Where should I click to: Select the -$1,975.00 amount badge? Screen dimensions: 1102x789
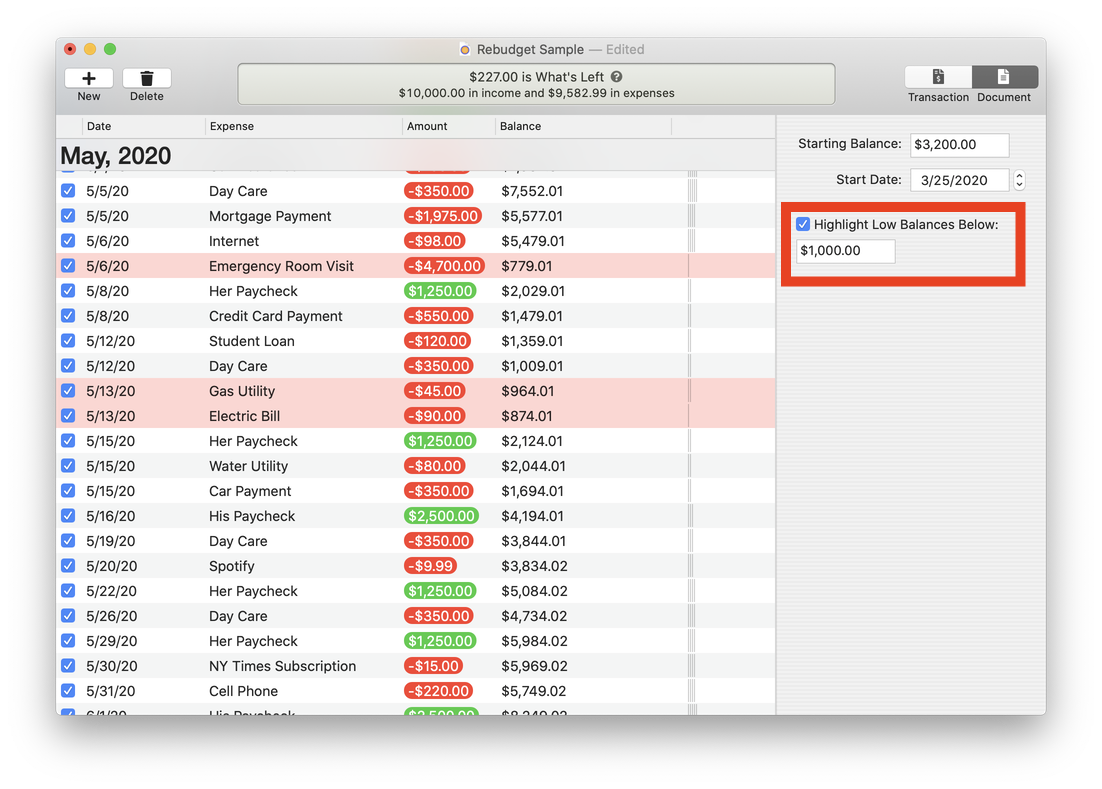[x=443, y=216]
